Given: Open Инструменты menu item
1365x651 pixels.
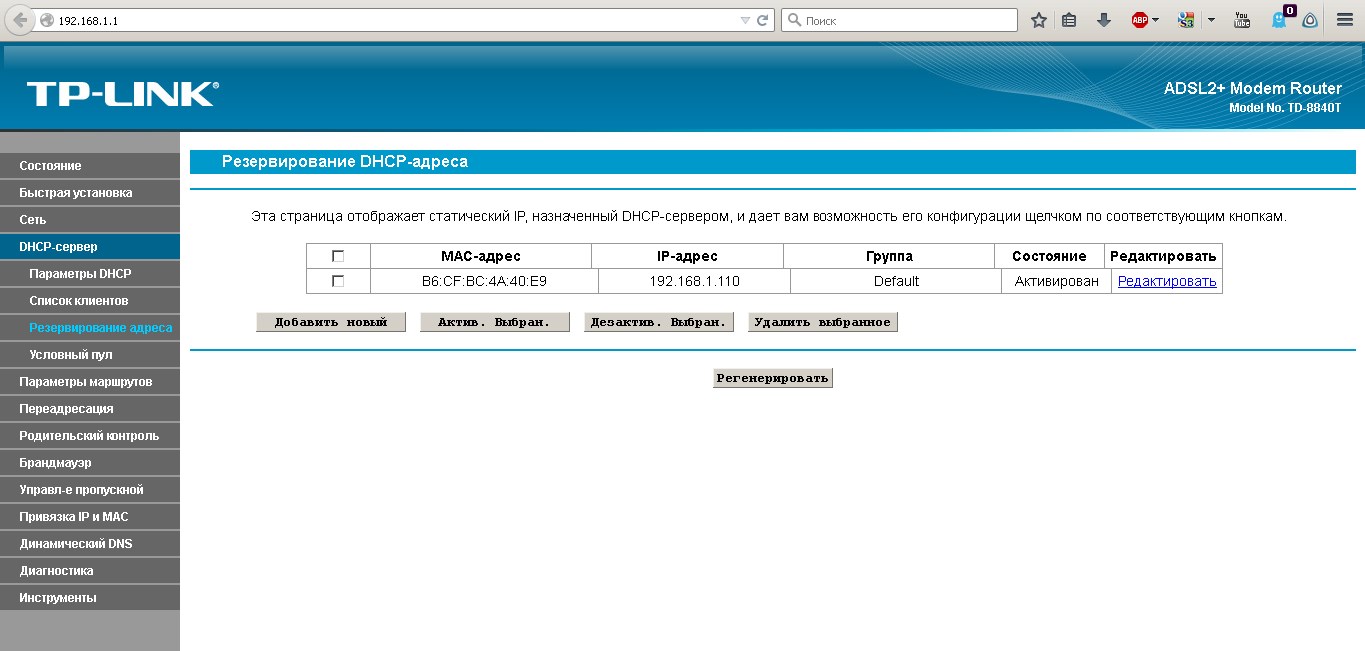Looking at the screenshot, I should (x=90, y=597).
